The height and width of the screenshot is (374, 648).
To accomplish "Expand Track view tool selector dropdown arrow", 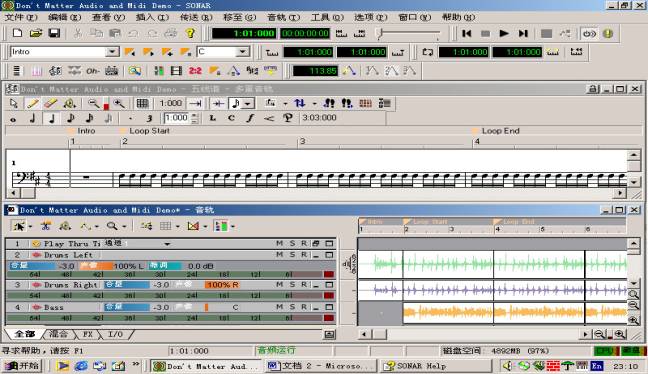I will pyautogui.click(x=30, y=226).
